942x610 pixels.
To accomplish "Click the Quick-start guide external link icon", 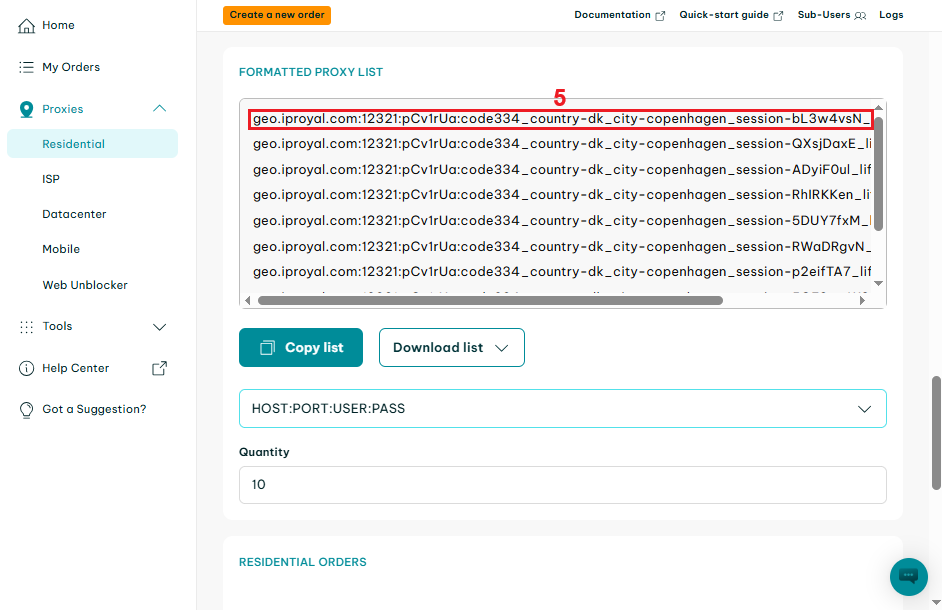I will [778, 16].
